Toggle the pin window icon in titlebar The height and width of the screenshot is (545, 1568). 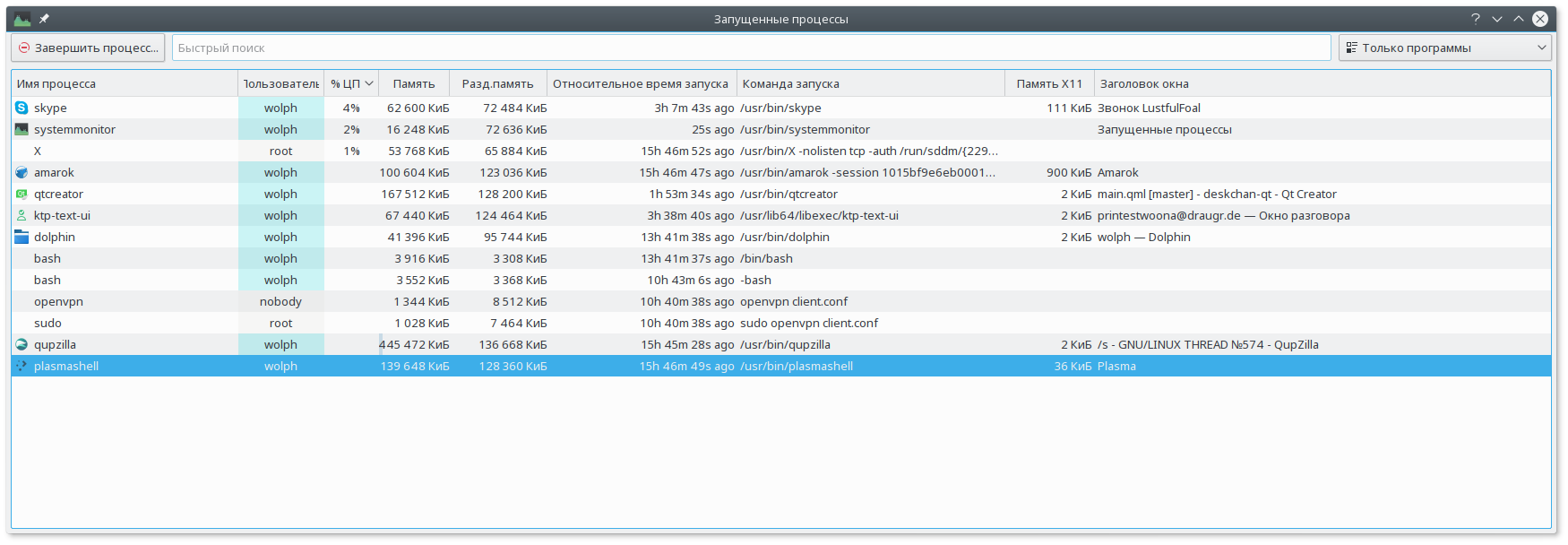[44, 19]
